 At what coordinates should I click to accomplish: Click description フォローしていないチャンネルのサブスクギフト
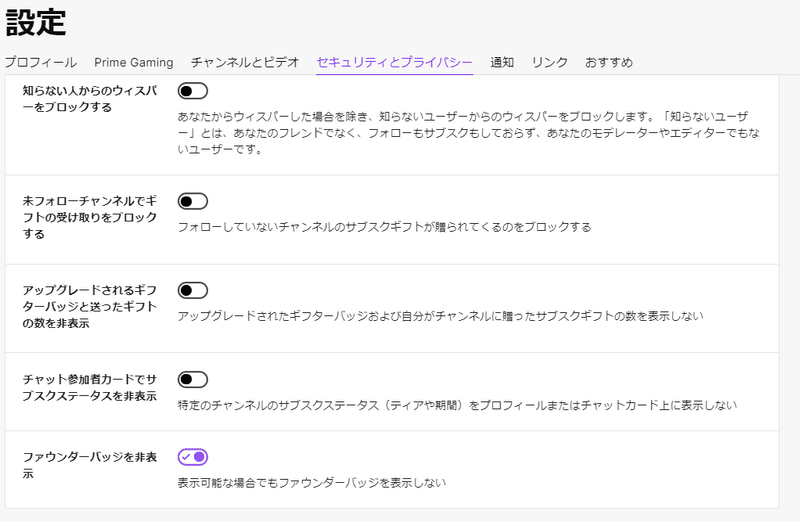(384, 227)
